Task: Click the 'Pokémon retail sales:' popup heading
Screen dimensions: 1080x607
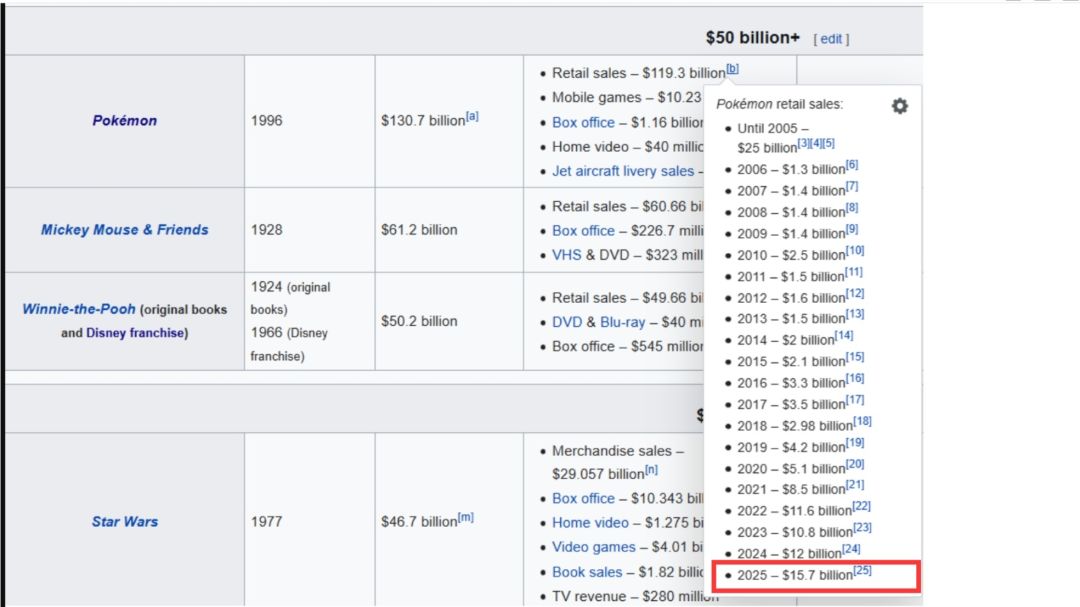Action: [779, 104]
